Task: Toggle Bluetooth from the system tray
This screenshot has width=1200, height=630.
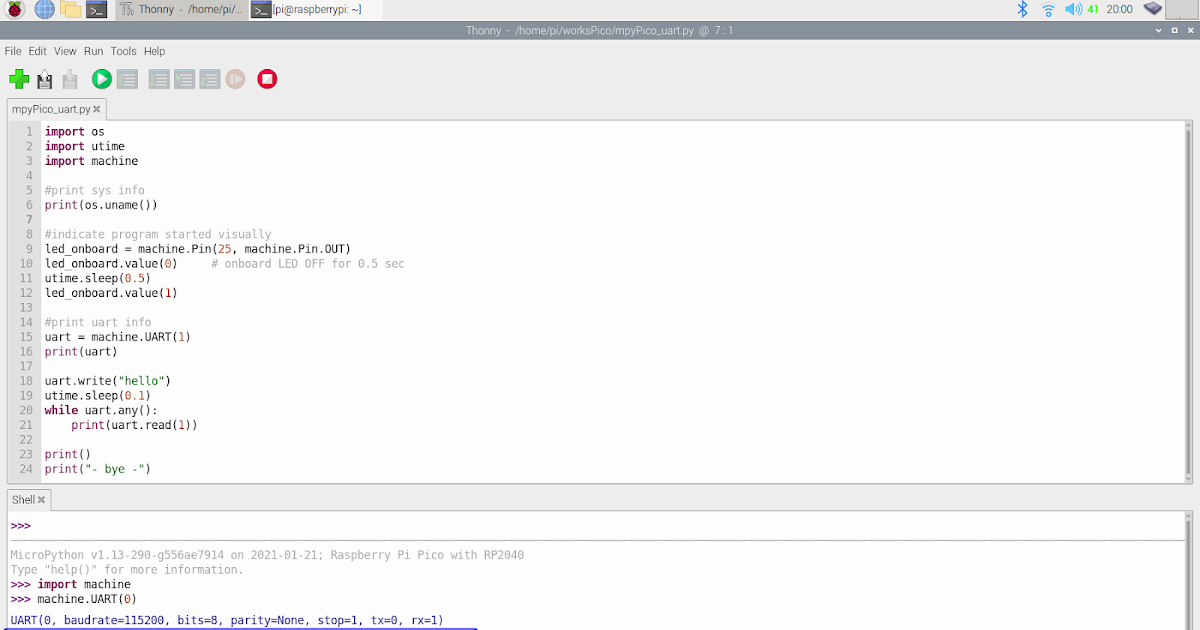Action: (x=1021, y=9)
